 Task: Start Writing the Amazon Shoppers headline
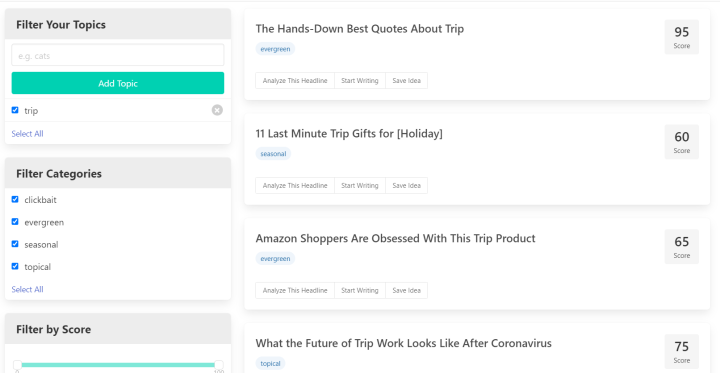[x=360, y=290]
